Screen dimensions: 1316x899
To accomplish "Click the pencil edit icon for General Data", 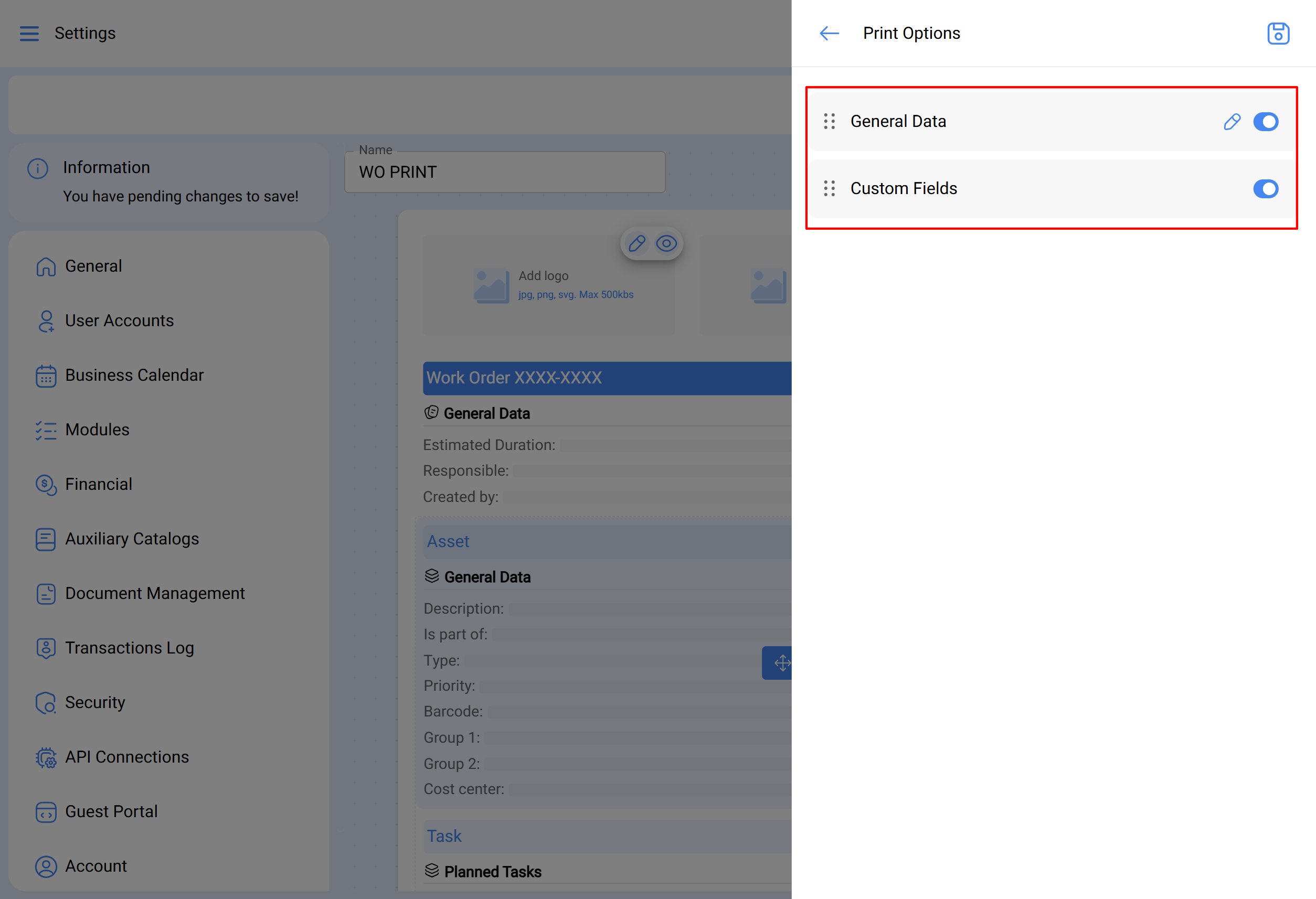I will coord(1232,122).
